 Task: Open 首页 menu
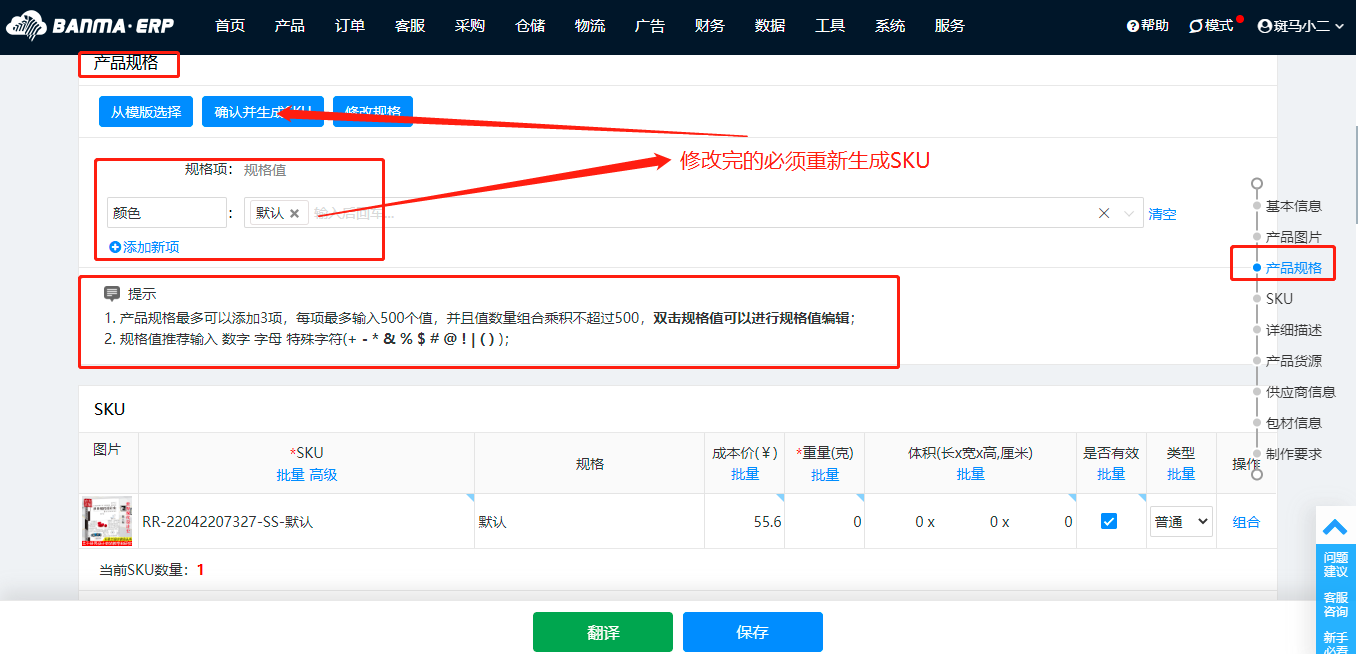tap(230, 26)
